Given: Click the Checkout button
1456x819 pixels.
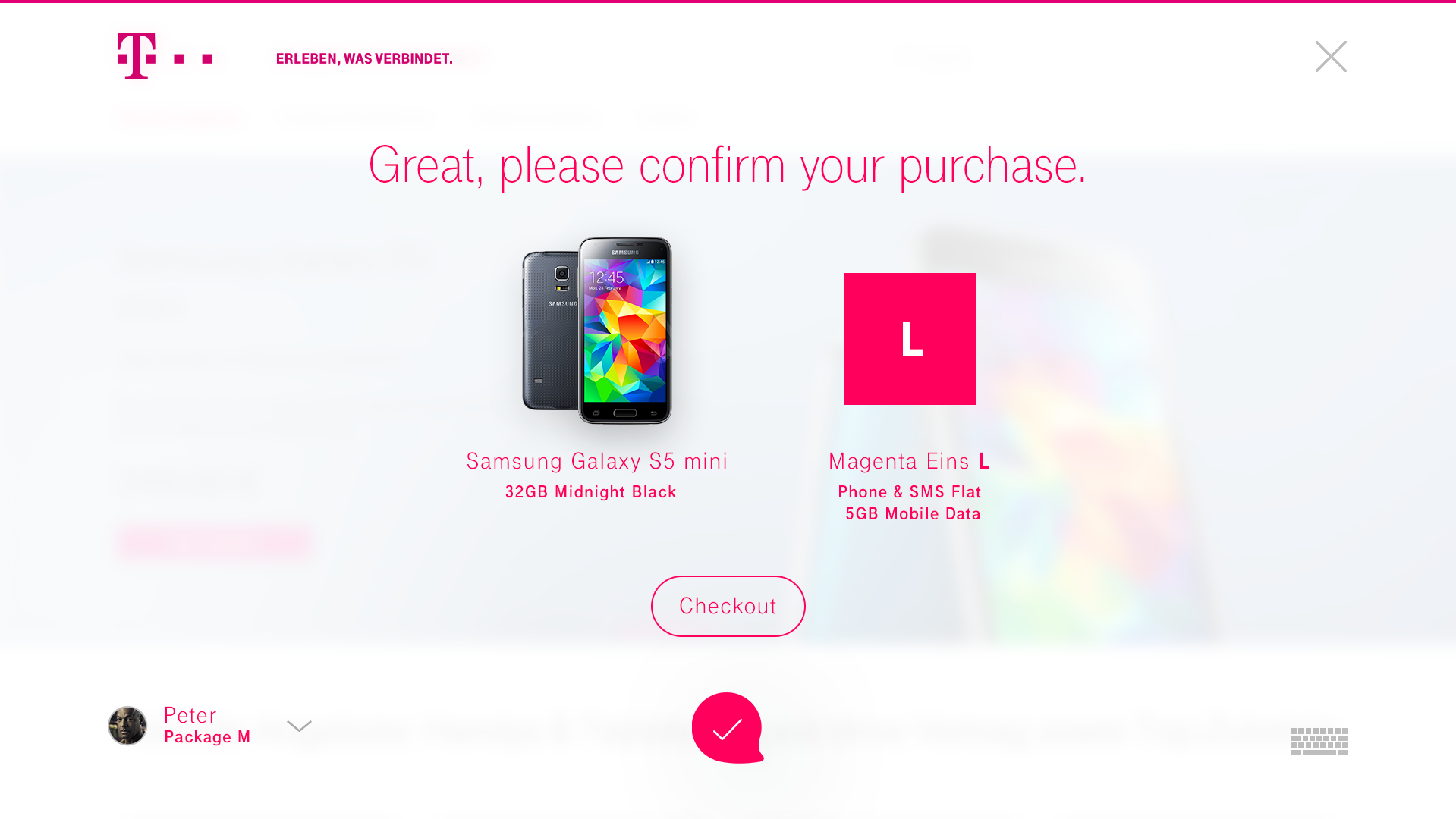Looking at the screenshot, I should 728,606.
